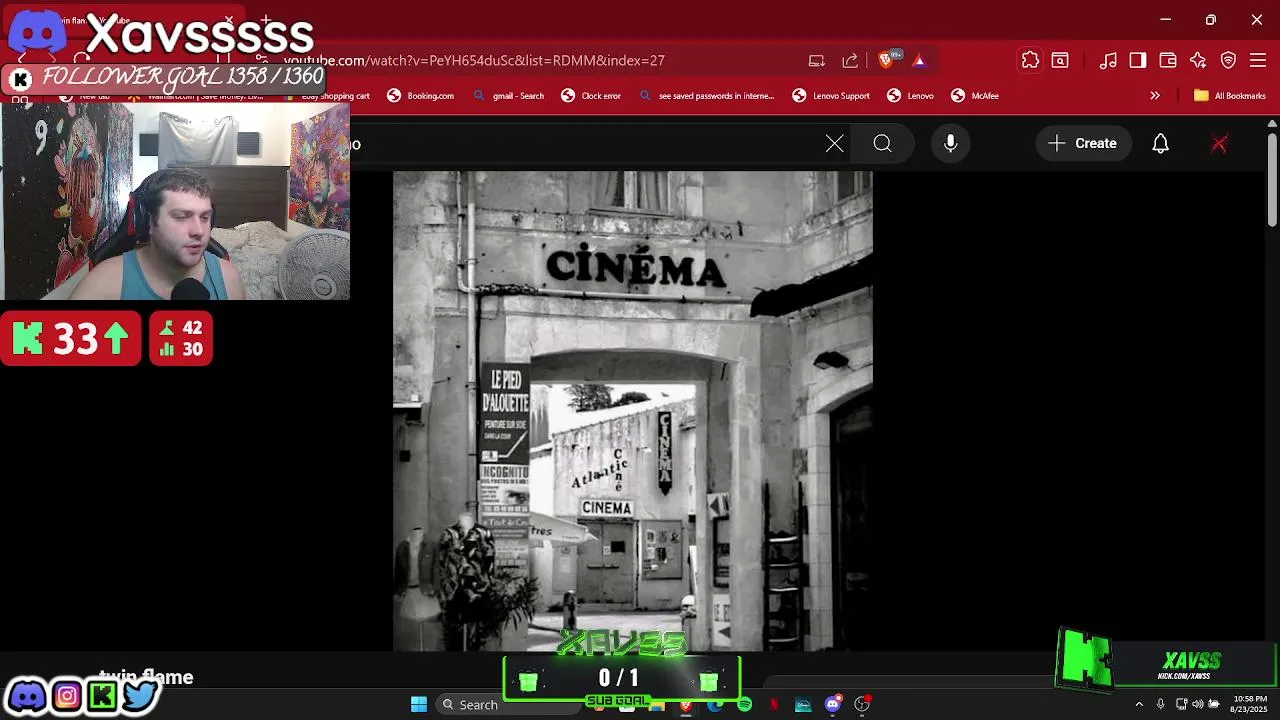Open the browser hamburger main menu

[1259, 61]
